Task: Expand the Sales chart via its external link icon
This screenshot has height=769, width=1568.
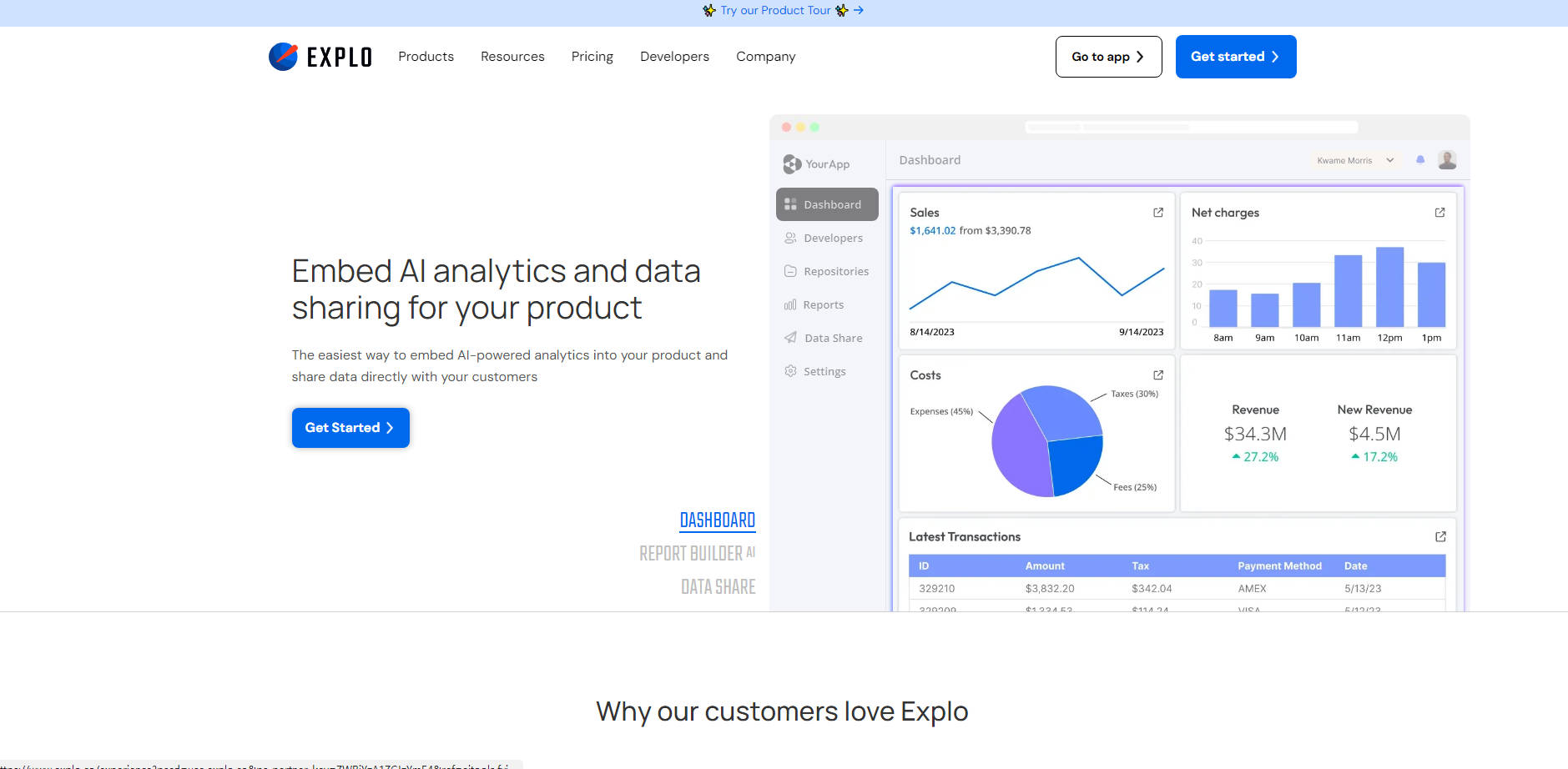Action: (1157, 213)
